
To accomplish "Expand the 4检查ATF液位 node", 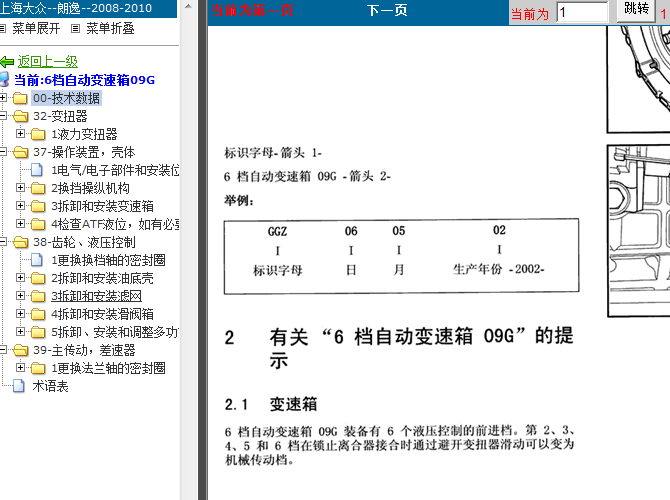I will 20,224.
